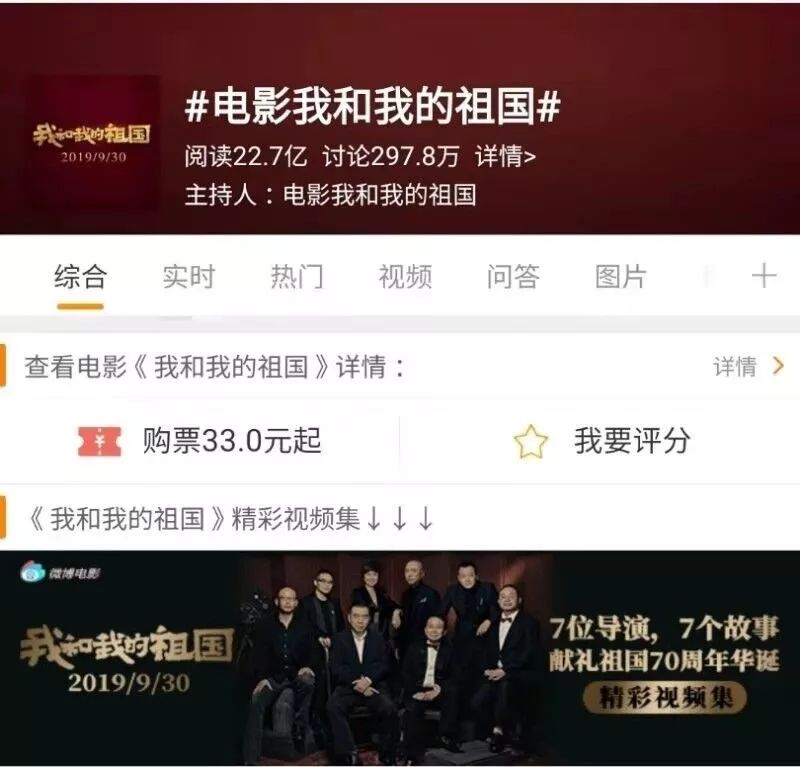The height and width of the screenshot is (767, 800).
Task: Select the 图片 tab
Action: 621,277
